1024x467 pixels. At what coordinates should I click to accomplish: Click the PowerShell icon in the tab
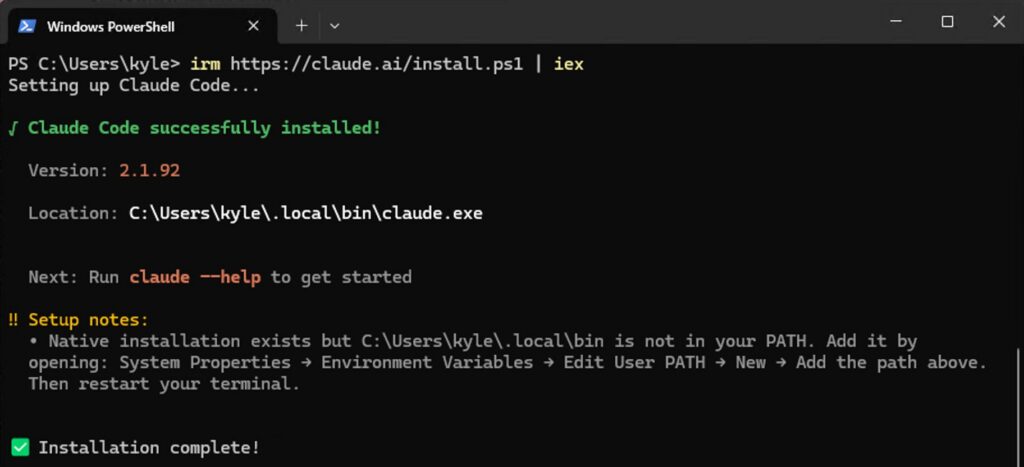27,24
